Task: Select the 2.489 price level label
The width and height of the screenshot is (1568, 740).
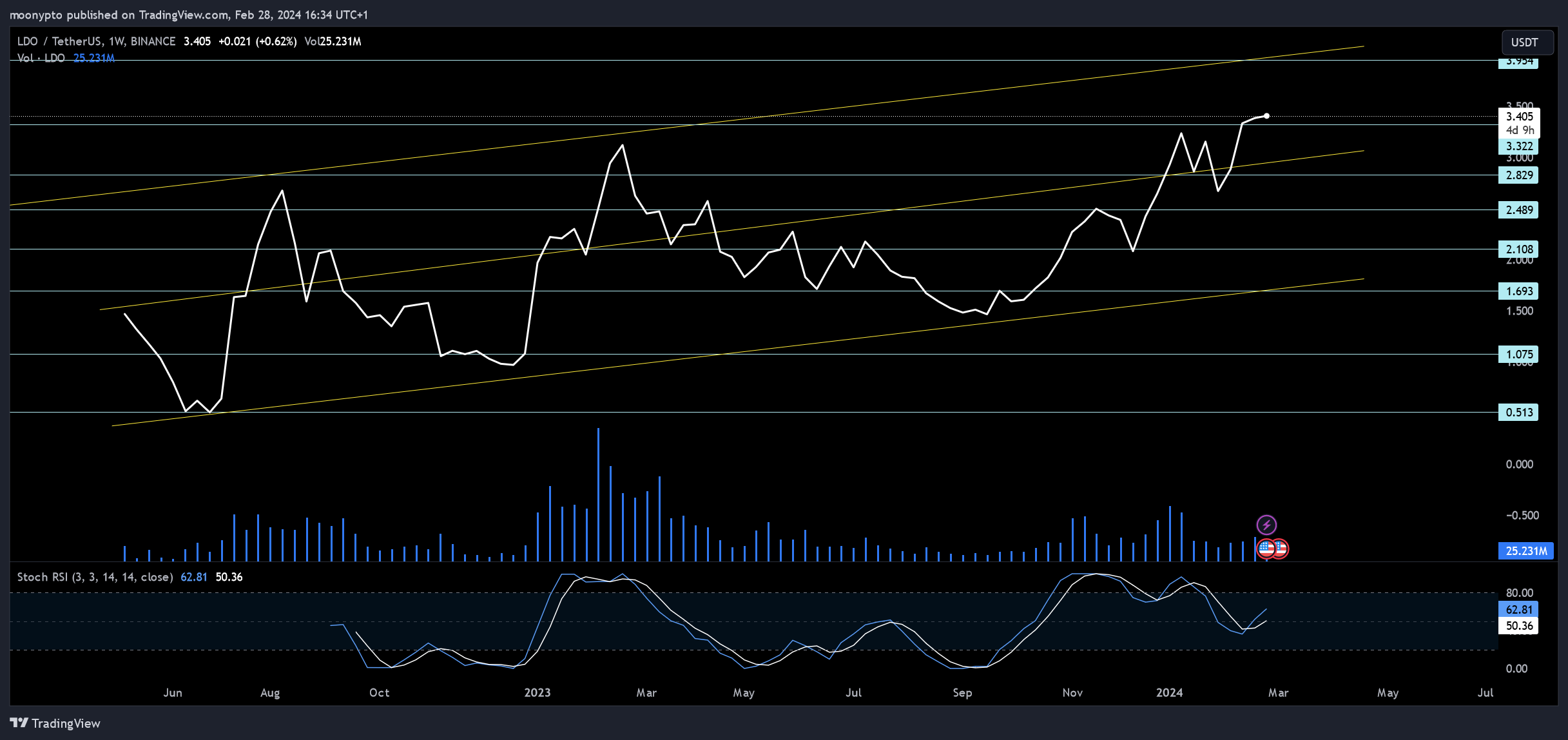Action: [x=1518, y=210]
